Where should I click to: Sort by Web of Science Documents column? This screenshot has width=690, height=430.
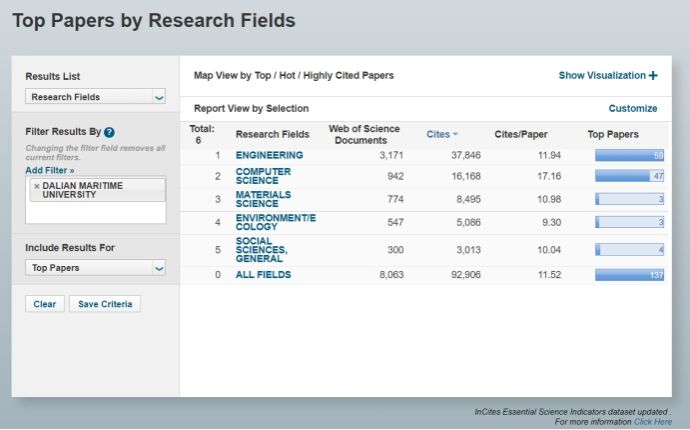coord(364,134)
